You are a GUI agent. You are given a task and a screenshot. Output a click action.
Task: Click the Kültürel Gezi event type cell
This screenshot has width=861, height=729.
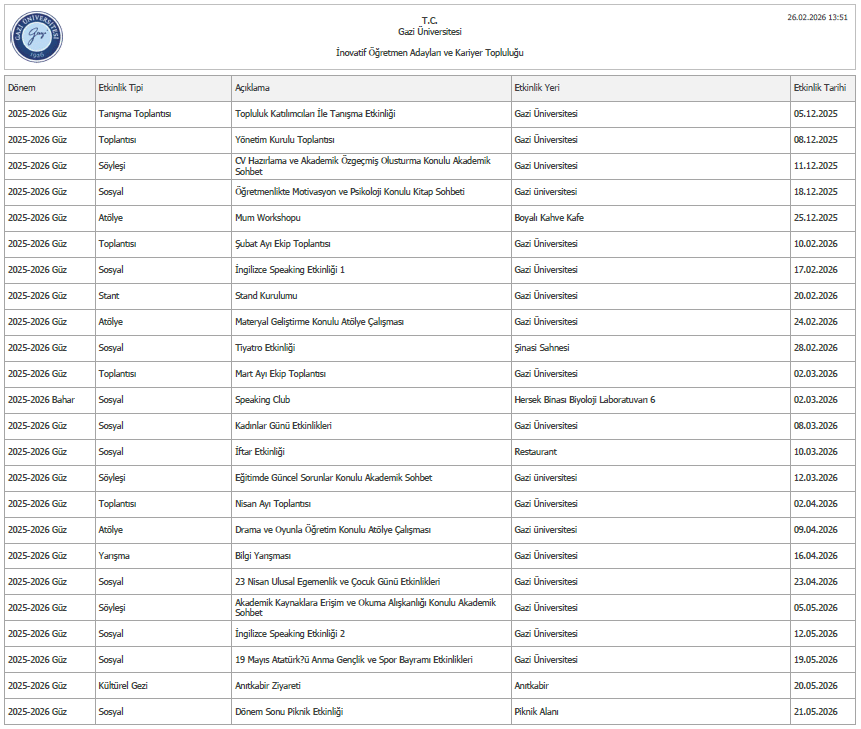tap(123, 686)
